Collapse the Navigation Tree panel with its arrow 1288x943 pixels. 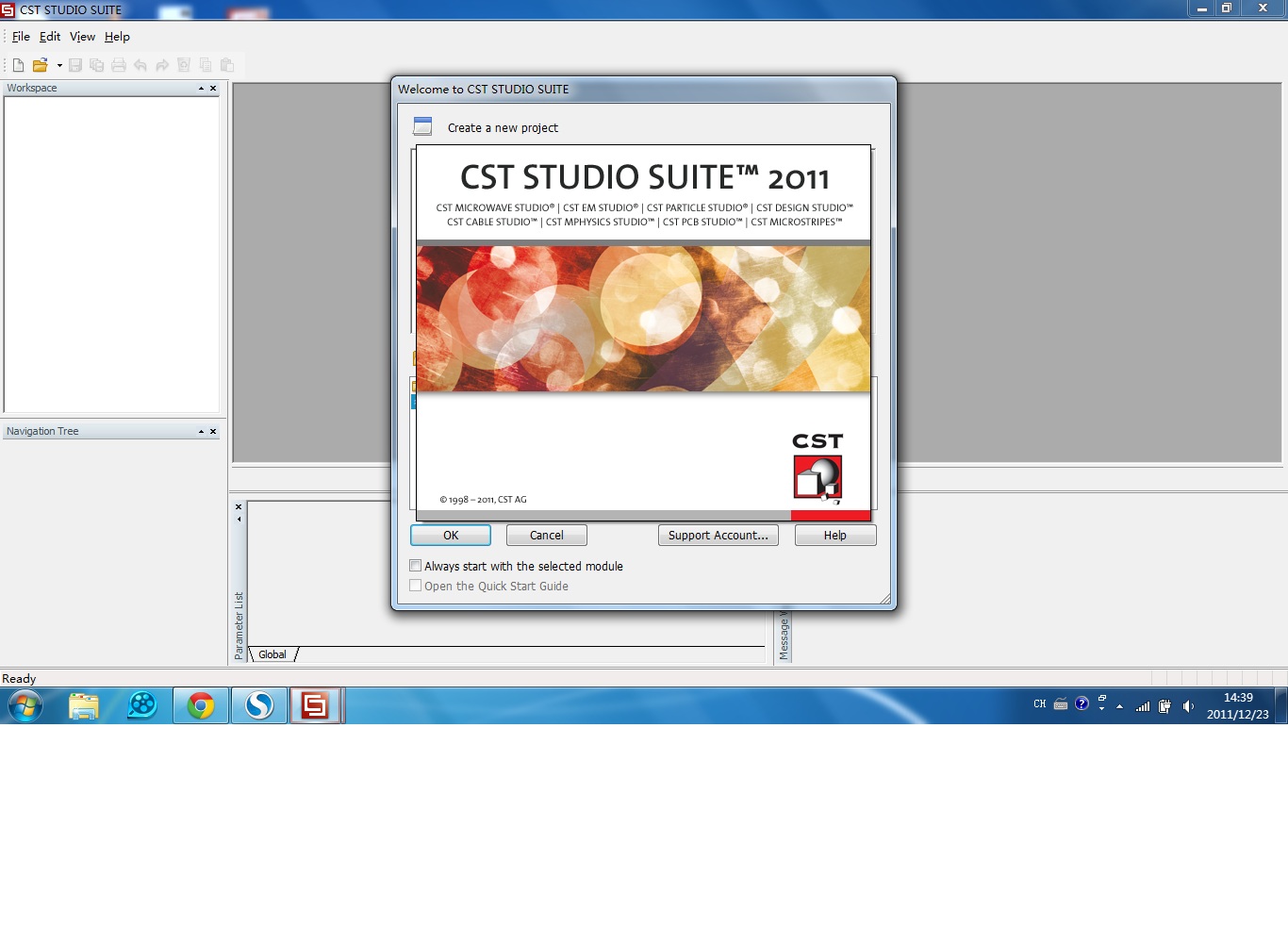201,431
